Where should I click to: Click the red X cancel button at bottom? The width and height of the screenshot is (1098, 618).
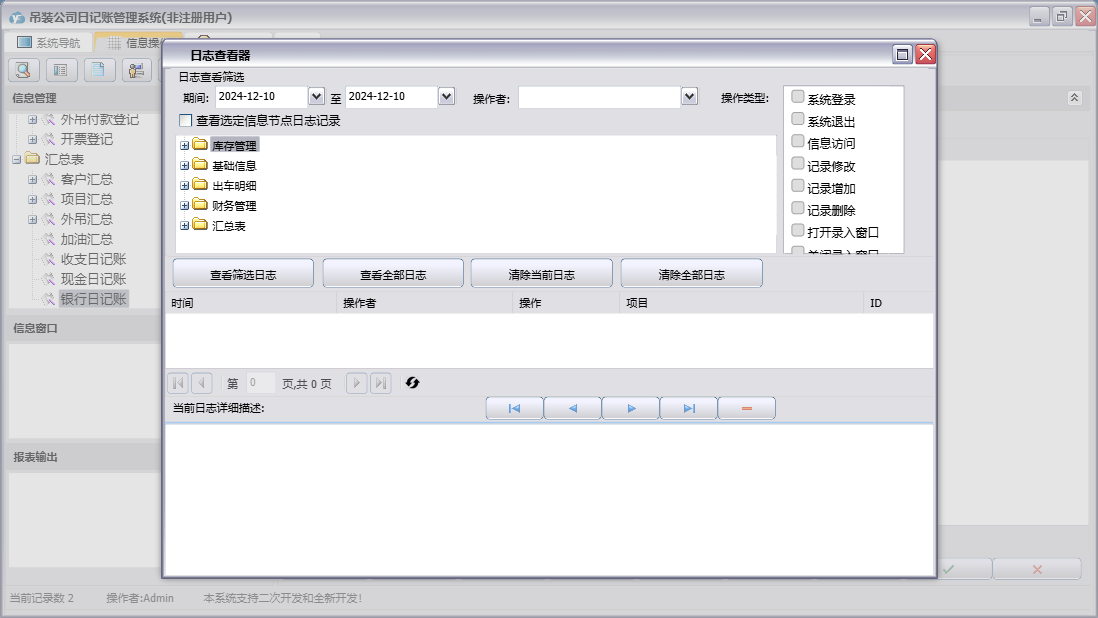click(1037, 569)
